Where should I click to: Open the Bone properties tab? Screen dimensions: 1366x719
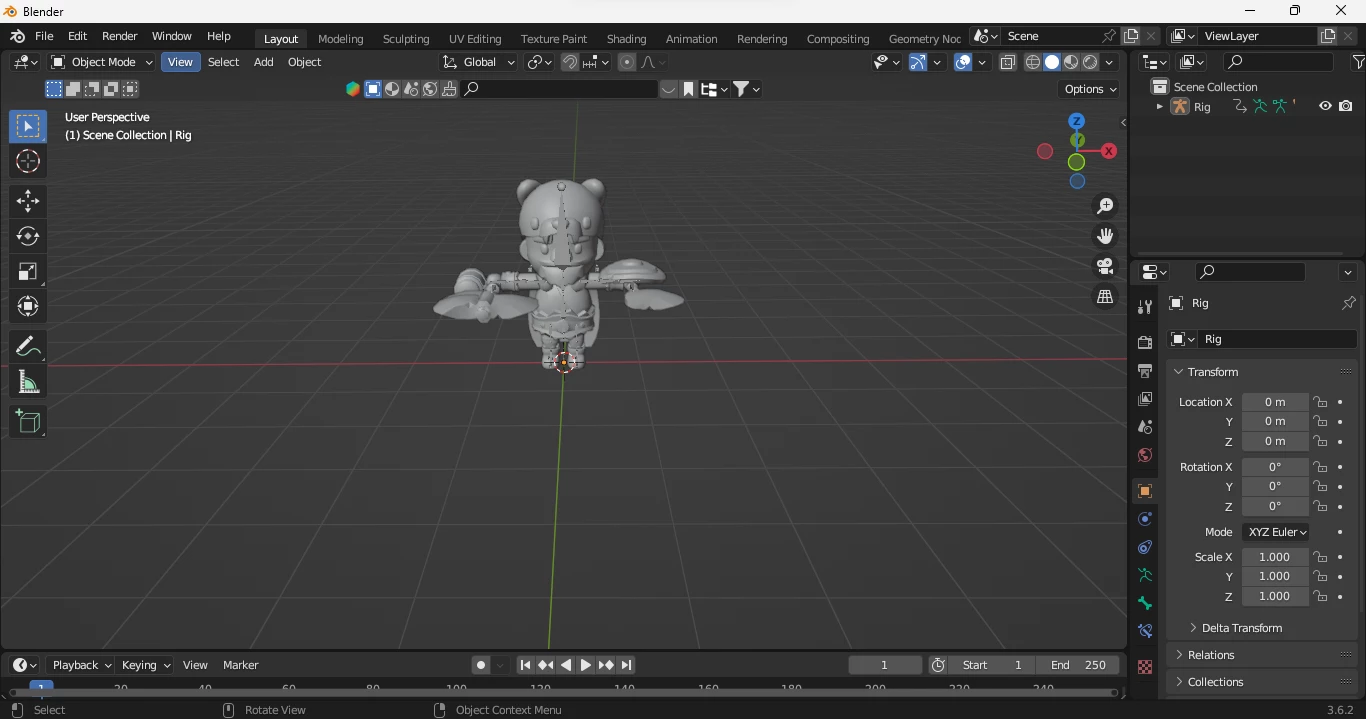[1145, 603]
